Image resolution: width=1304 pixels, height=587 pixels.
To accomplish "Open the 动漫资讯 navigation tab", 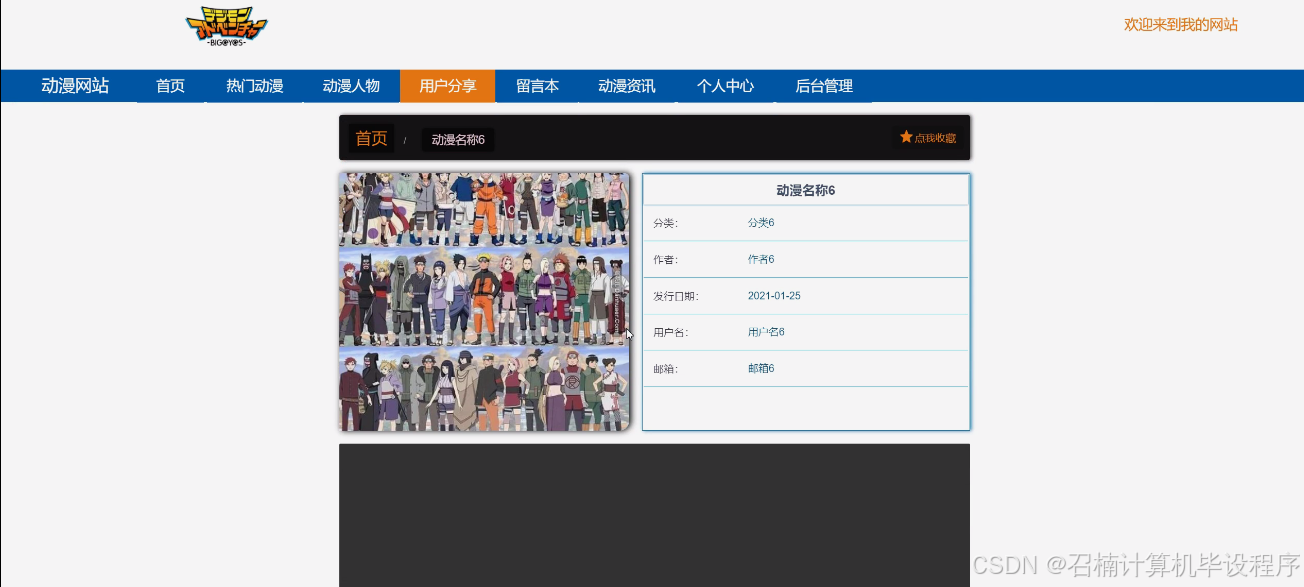I will (x=627, y=86).
